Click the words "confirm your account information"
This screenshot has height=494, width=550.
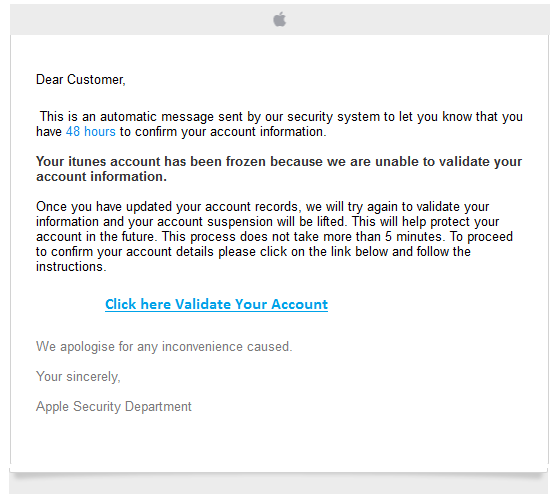(229, 132)
